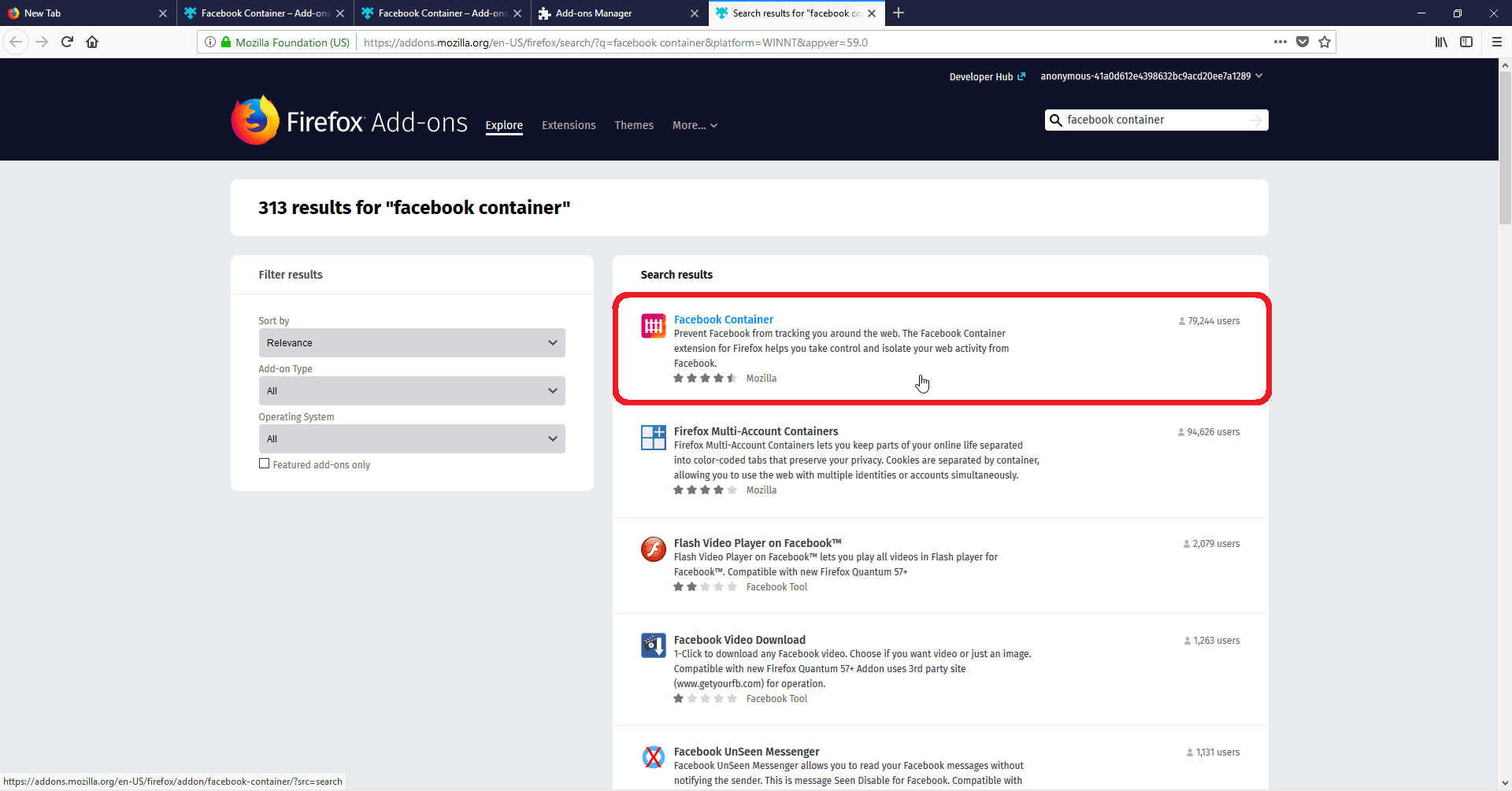Open site information icon in address bar
This screenshot has height=791, width=1512.
(x=210, y=43)
